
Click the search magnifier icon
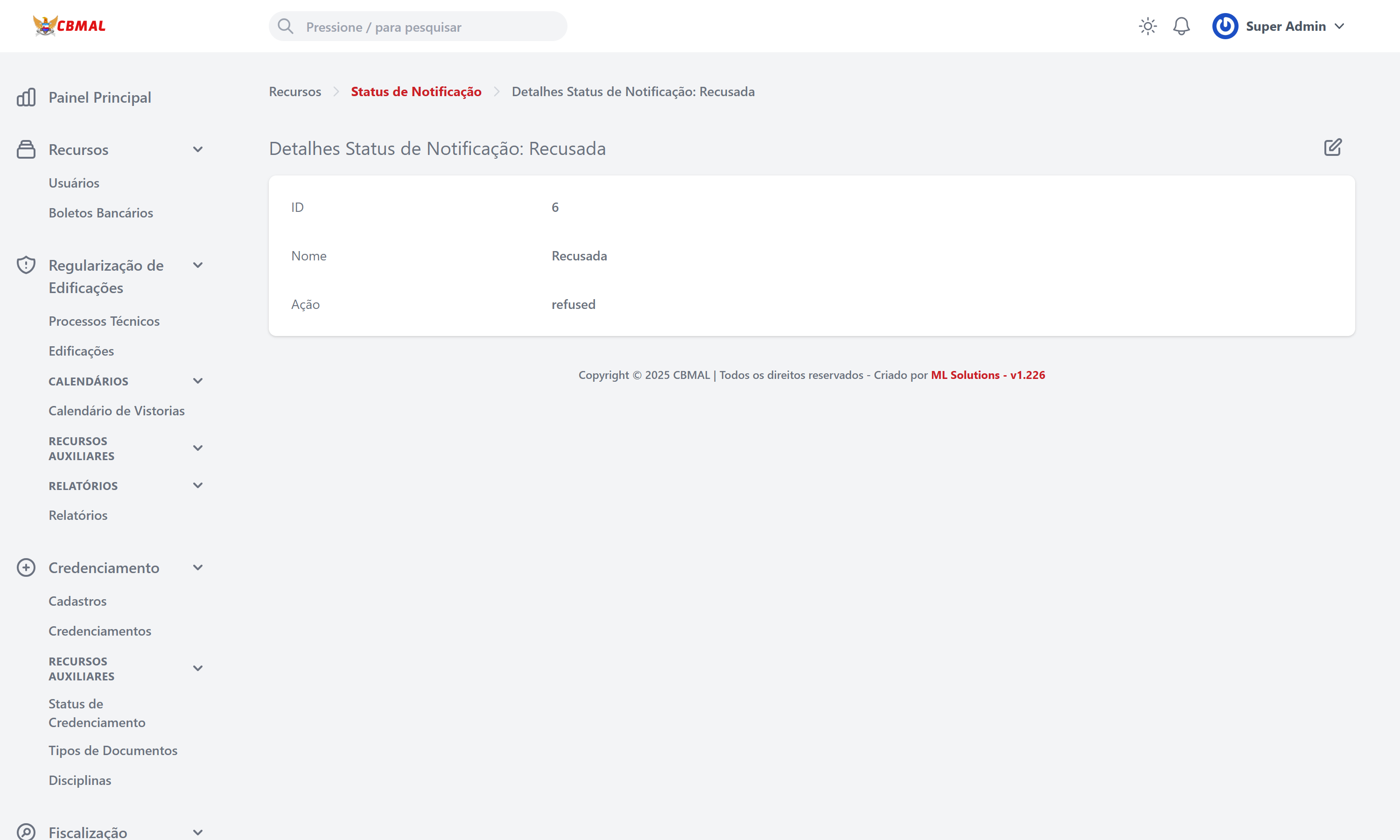(286, 26)
